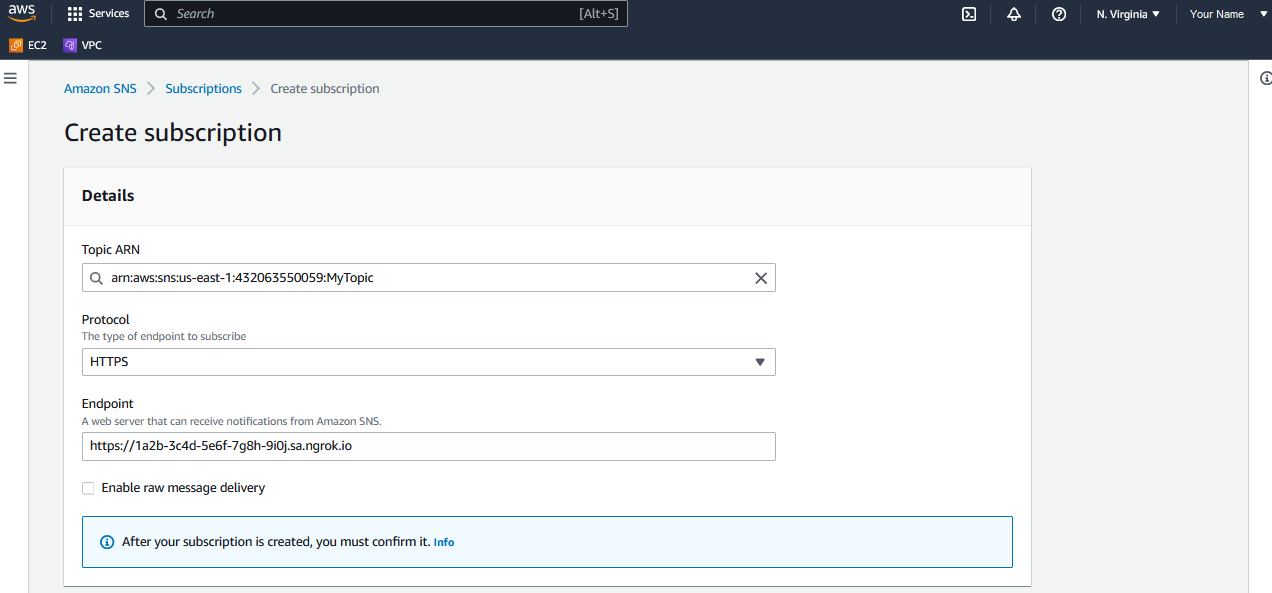
Task: Open the Protocol HTTPS dropdown
Action: (428, 362)
